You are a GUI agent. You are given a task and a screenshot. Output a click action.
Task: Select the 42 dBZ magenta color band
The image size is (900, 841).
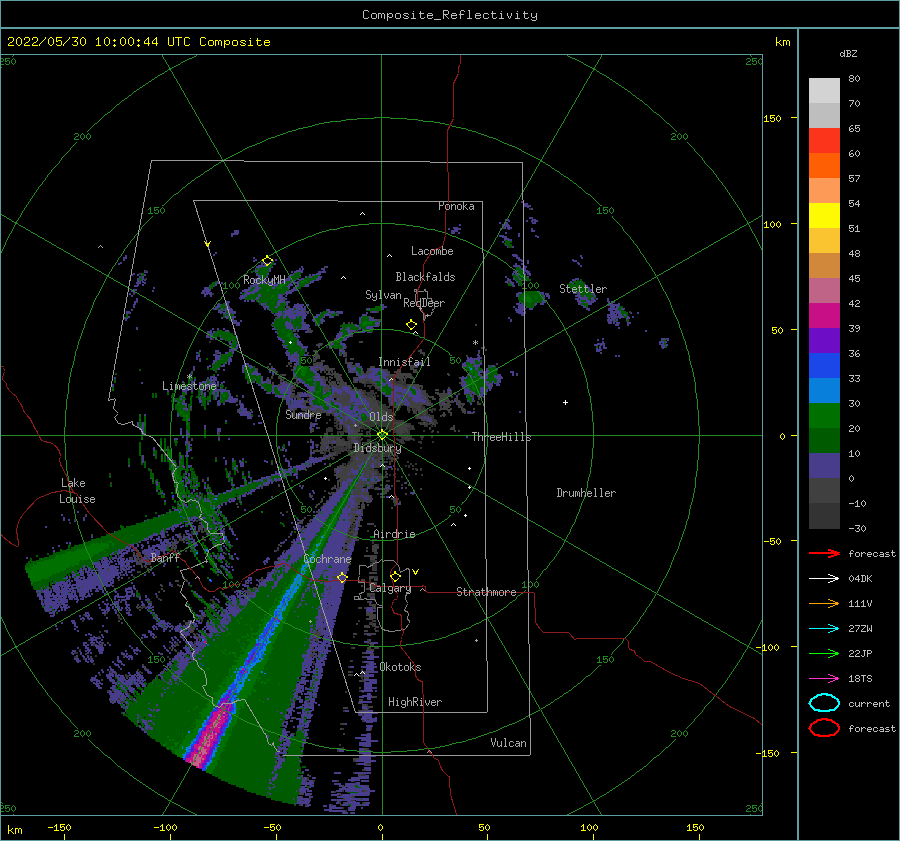(x=824, y=315)
